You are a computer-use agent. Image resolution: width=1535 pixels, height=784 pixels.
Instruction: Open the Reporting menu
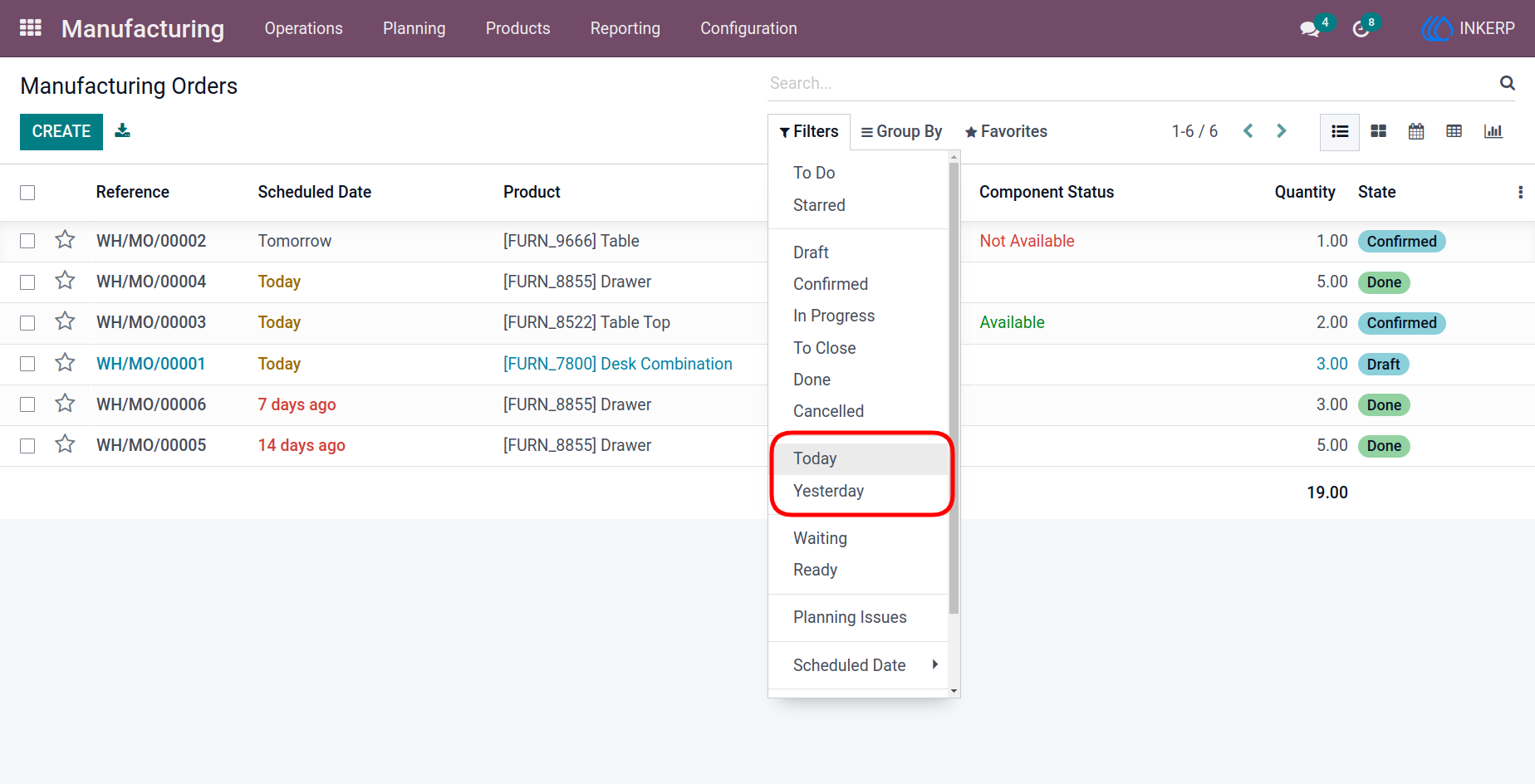[x=625, y=28]
